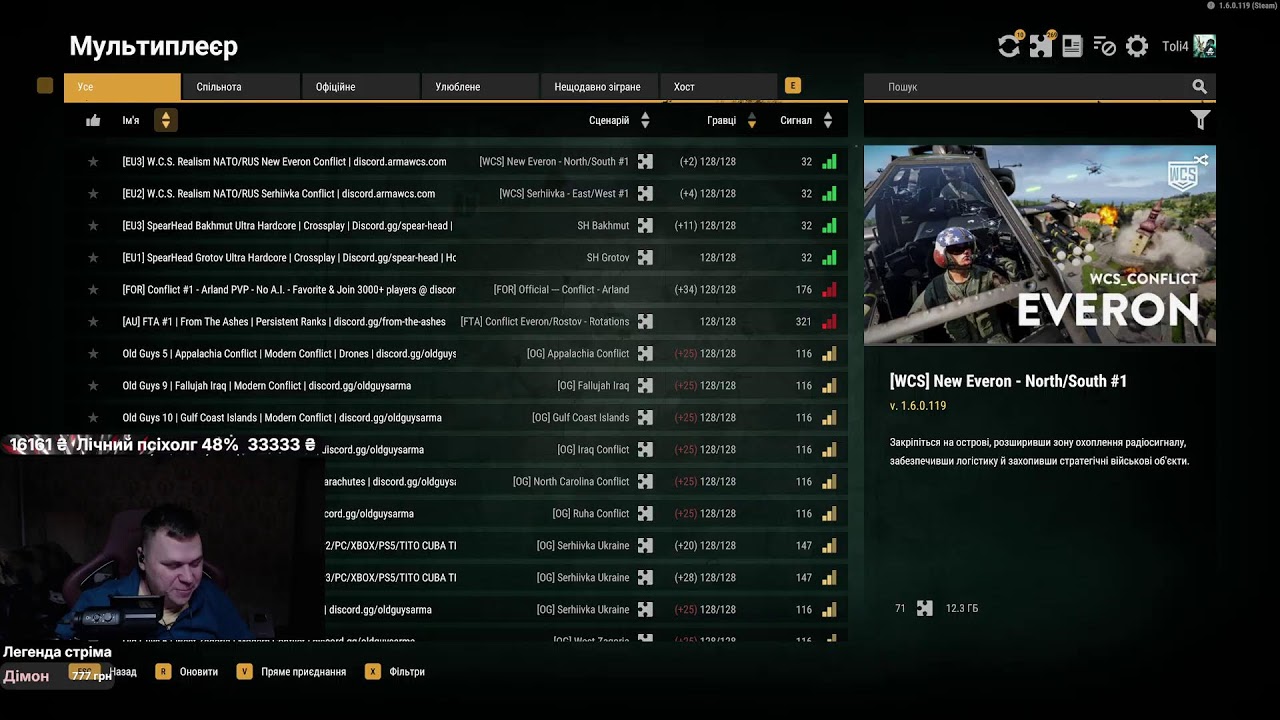The width and height of the screenshot is (1280, 720).
Task: Switch to the Нещодавно зігране tab
Action: point(598,87)
